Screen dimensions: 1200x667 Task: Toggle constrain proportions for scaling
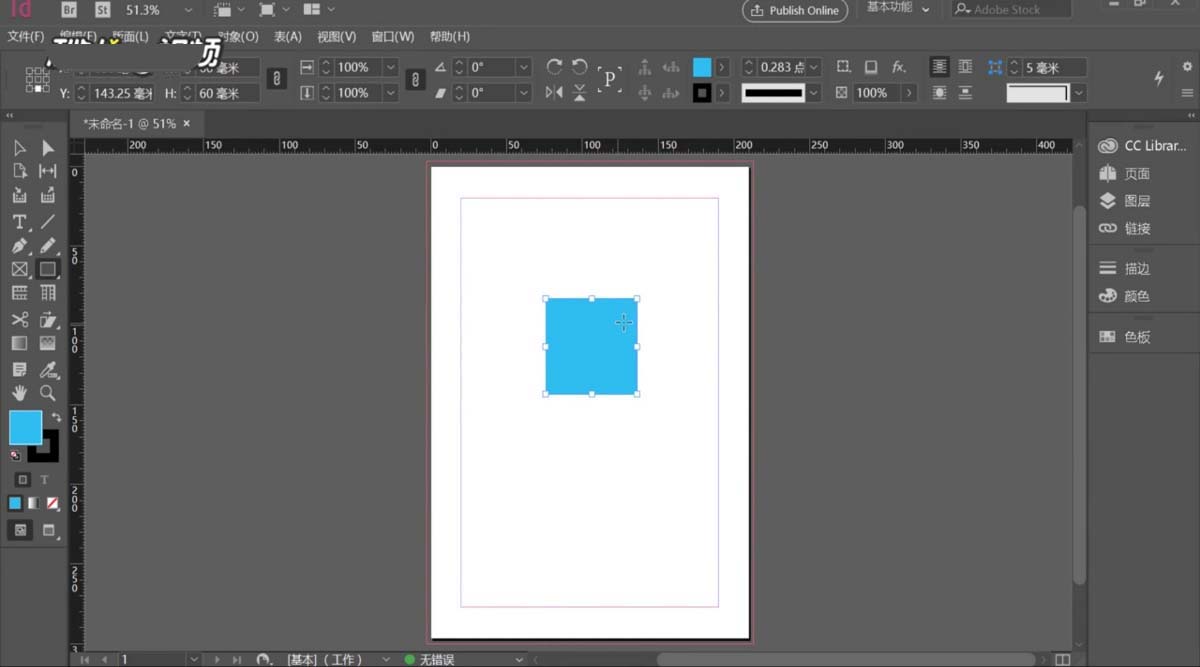click(x=414, y=80)
